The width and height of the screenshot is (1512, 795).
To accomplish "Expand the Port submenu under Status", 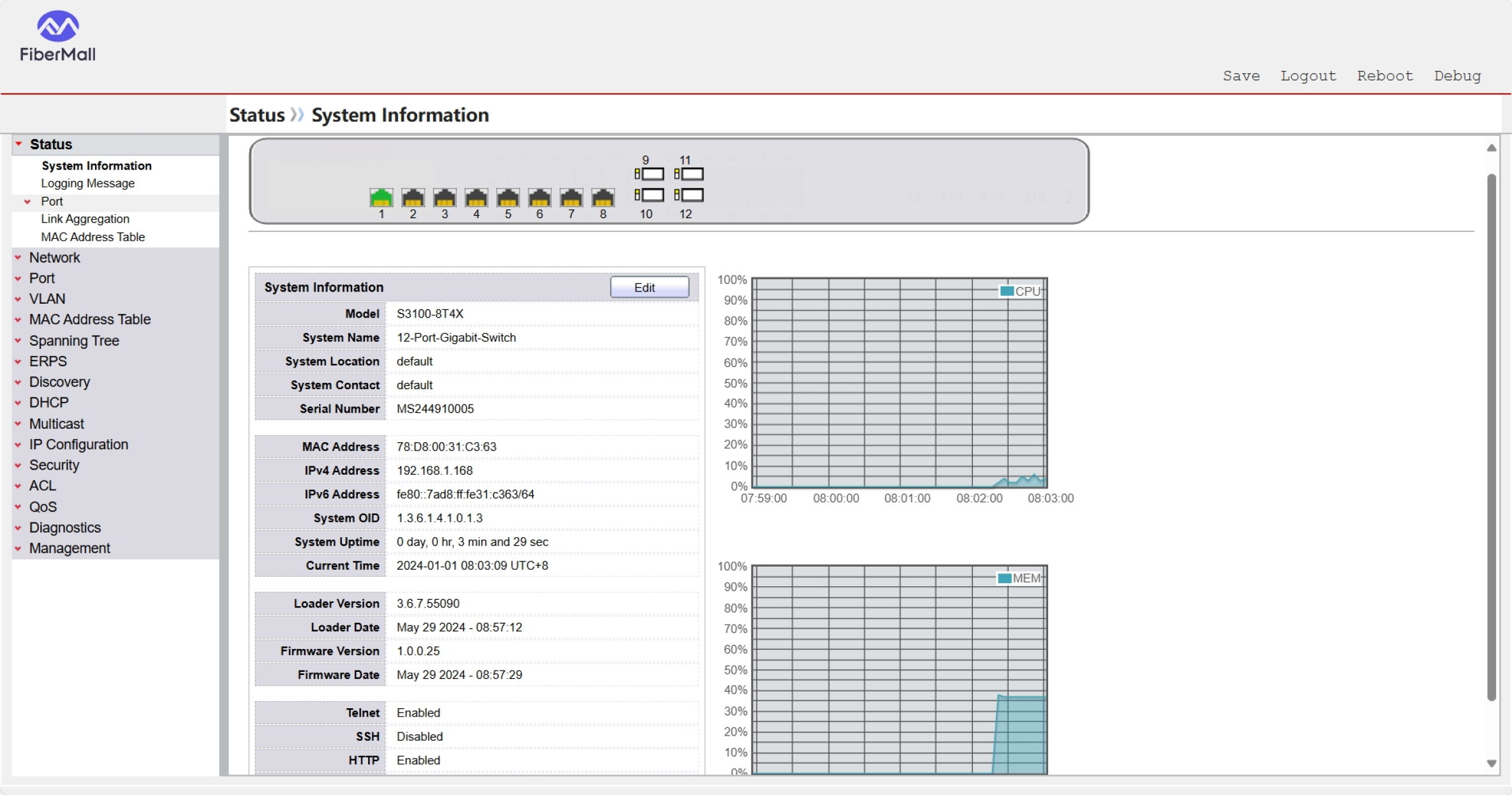I will click(52, 202).
